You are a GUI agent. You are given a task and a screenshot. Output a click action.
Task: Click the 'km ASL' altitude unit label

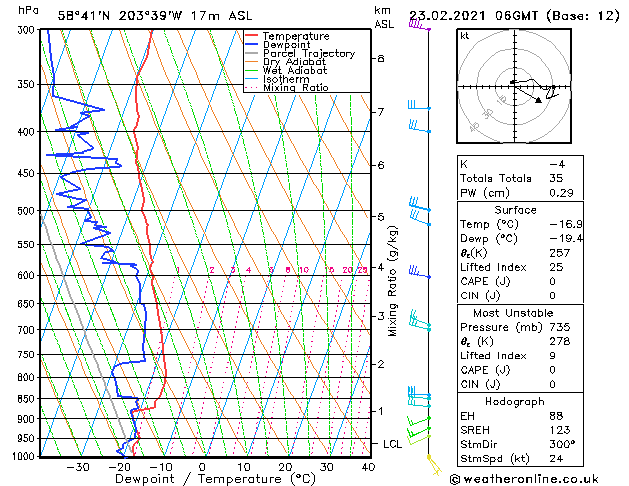point(384,17)
